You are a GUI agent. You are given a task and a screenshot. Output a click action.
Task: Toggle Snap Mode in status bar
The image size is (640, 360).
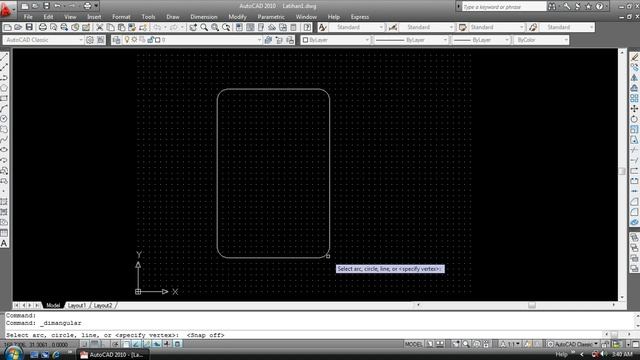pyautogui.click(x=85, y=344)
